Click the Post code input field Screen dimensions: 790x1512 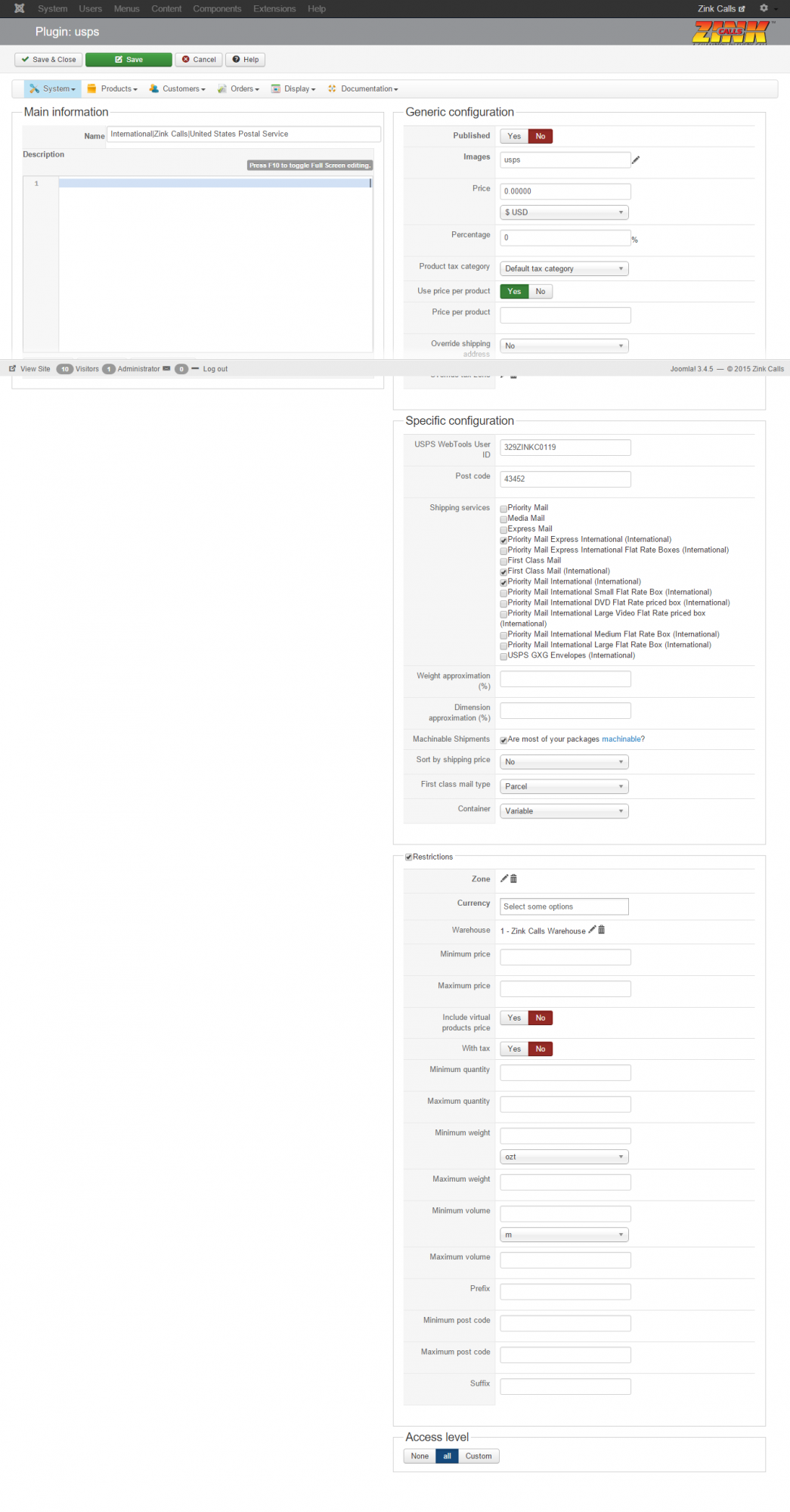click(565, 479)
